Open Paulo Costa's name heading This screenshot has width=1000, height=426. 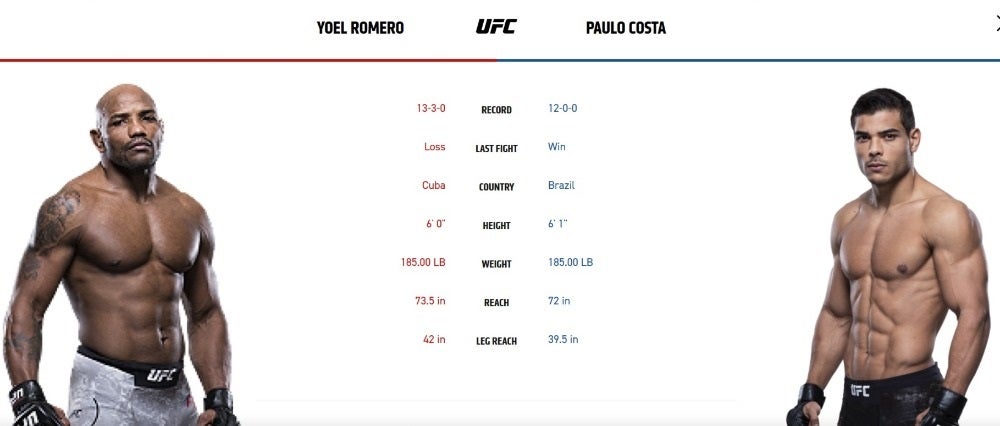[626, 28]
